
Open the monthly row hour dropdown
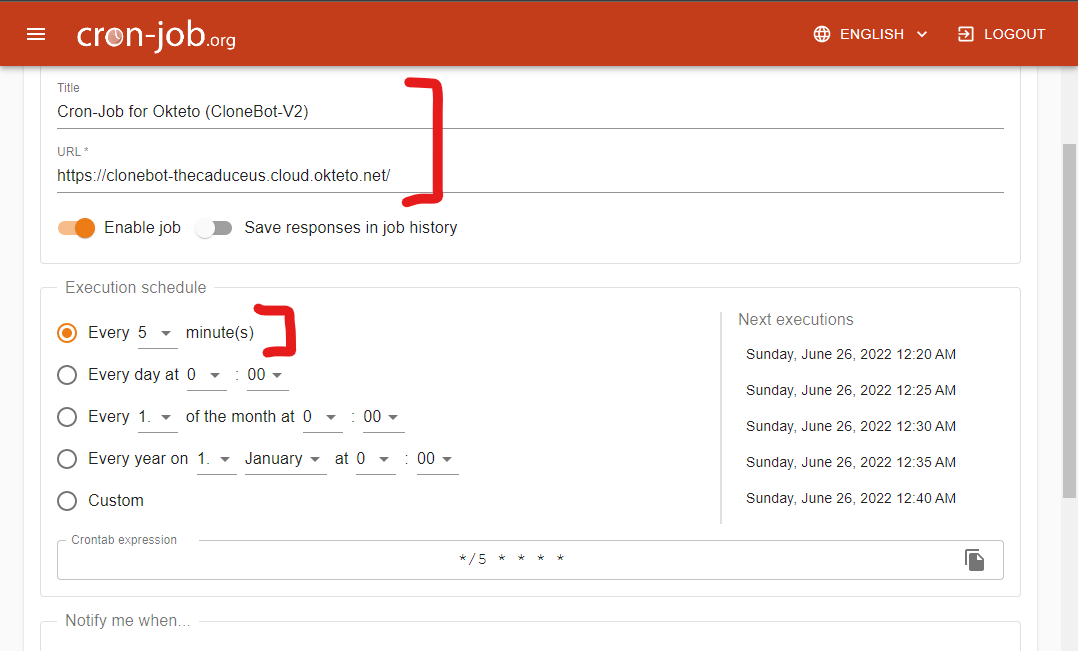pos(322,417)
